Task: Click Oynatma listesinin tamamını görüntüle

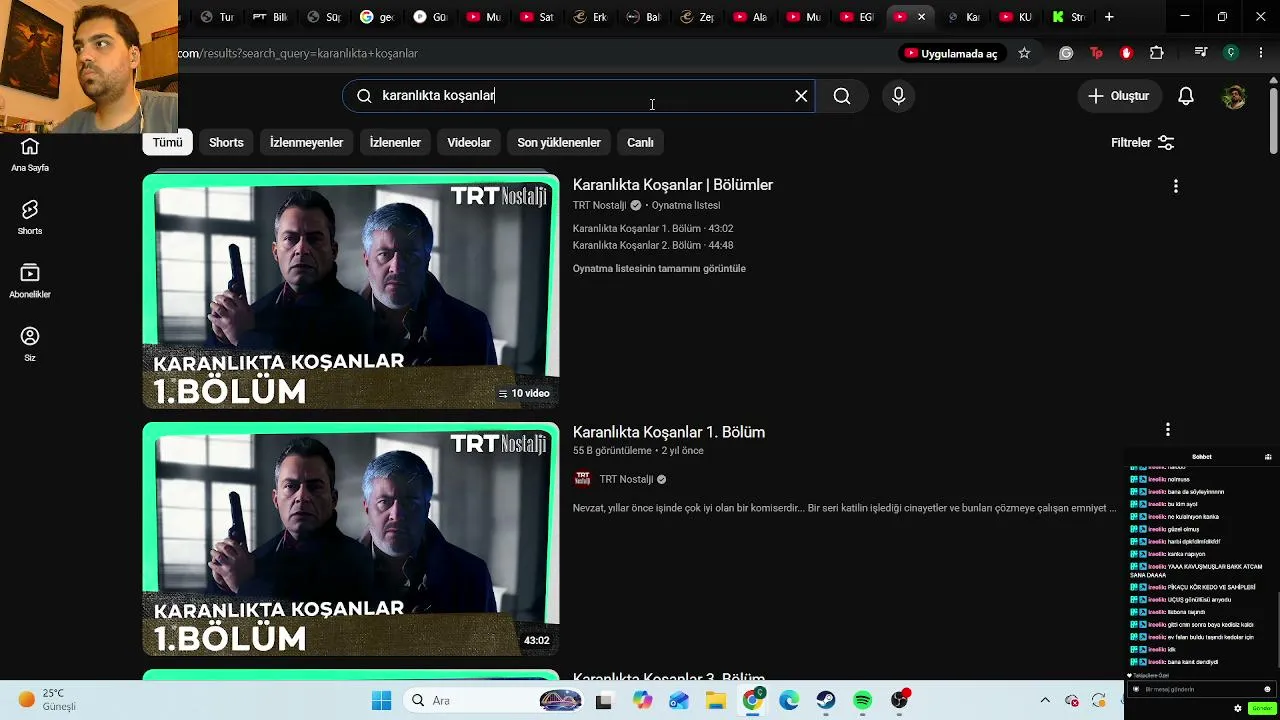Action: click(659, 268)
